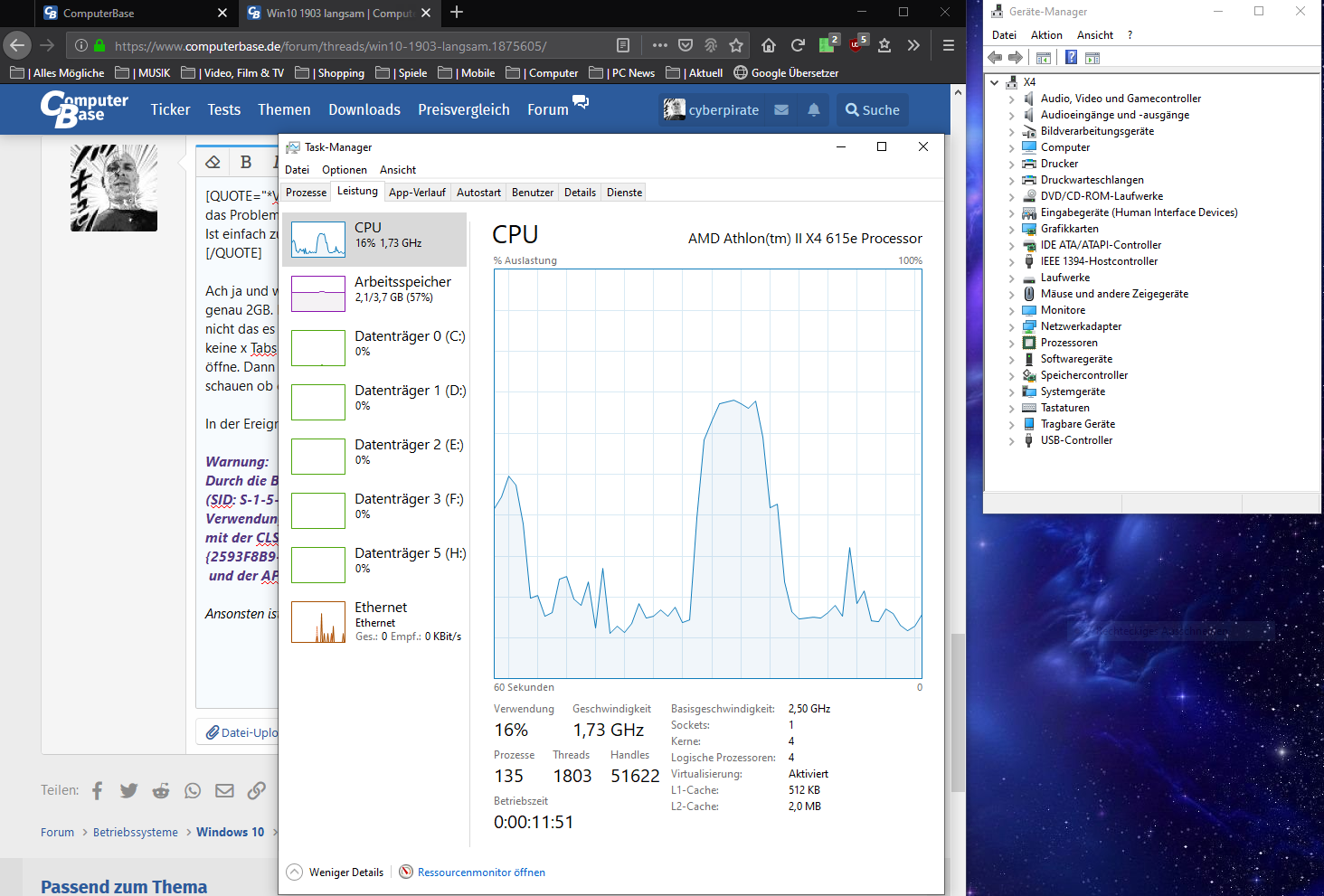Share thread on Facebook icon
Viewport: 1324px width, 896px height.
click(x=97, y=791)
